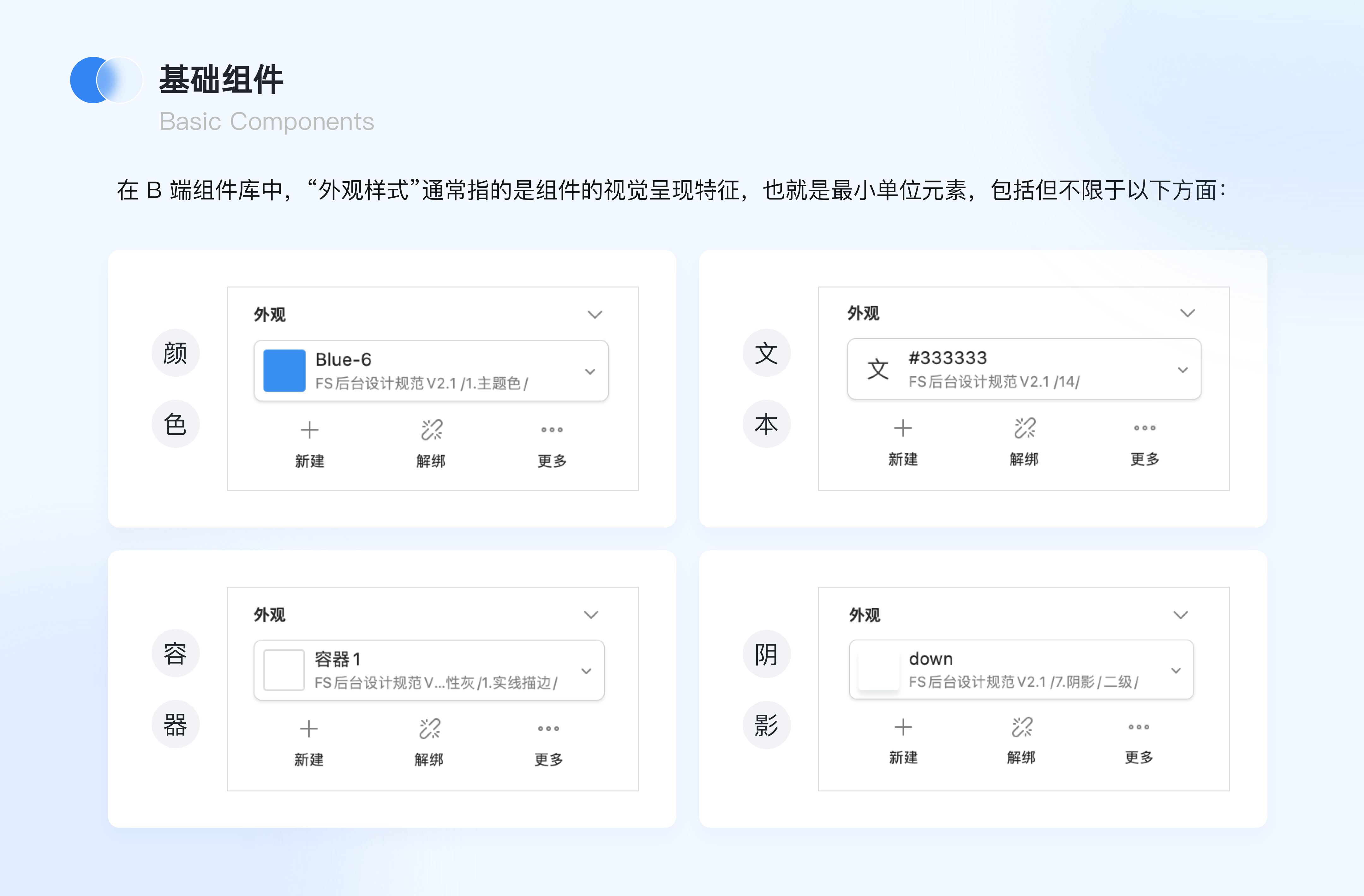Click the round 阴 label badge

[766, 654]
